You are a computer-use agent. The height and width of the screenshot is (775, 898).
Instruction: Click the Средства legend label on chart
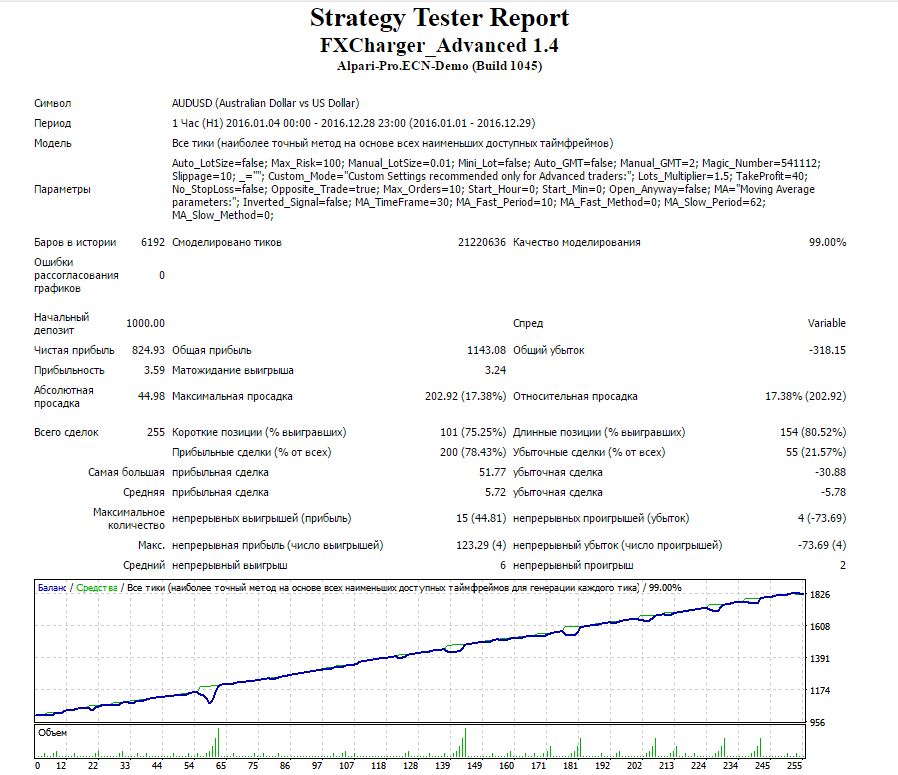point(97,588)
